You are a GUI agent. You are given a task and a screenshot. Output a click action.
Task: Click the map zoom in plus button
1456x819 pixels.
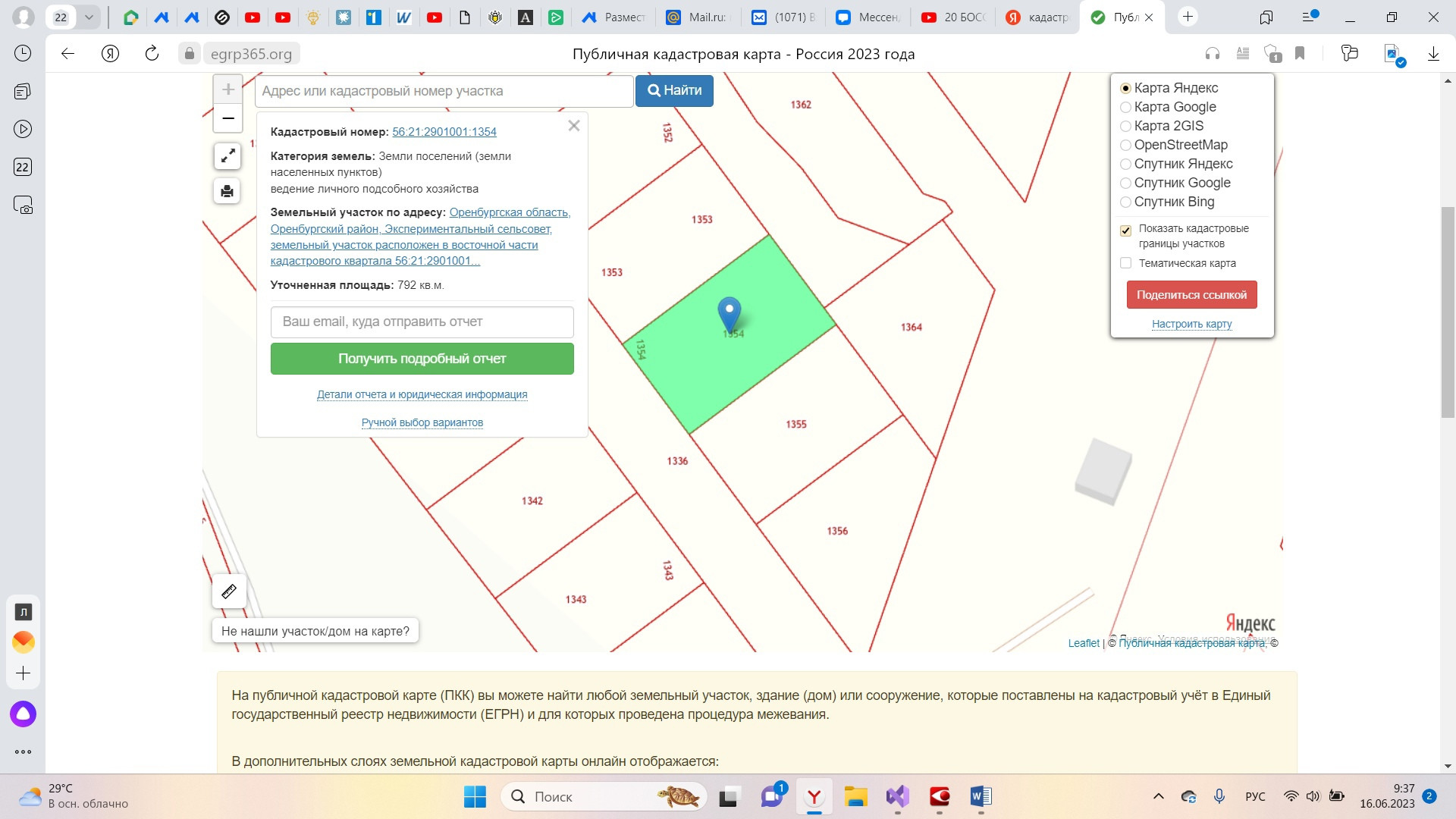pyautogui.click(x=227, y=90)
